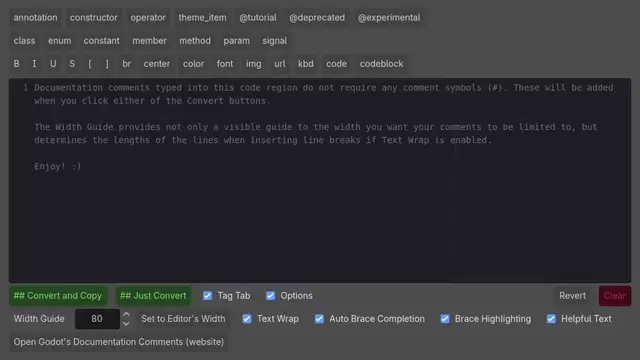This screenshot has width=640, height=360.
Task: Insert the url tag
Action: (x=280, y=64)
